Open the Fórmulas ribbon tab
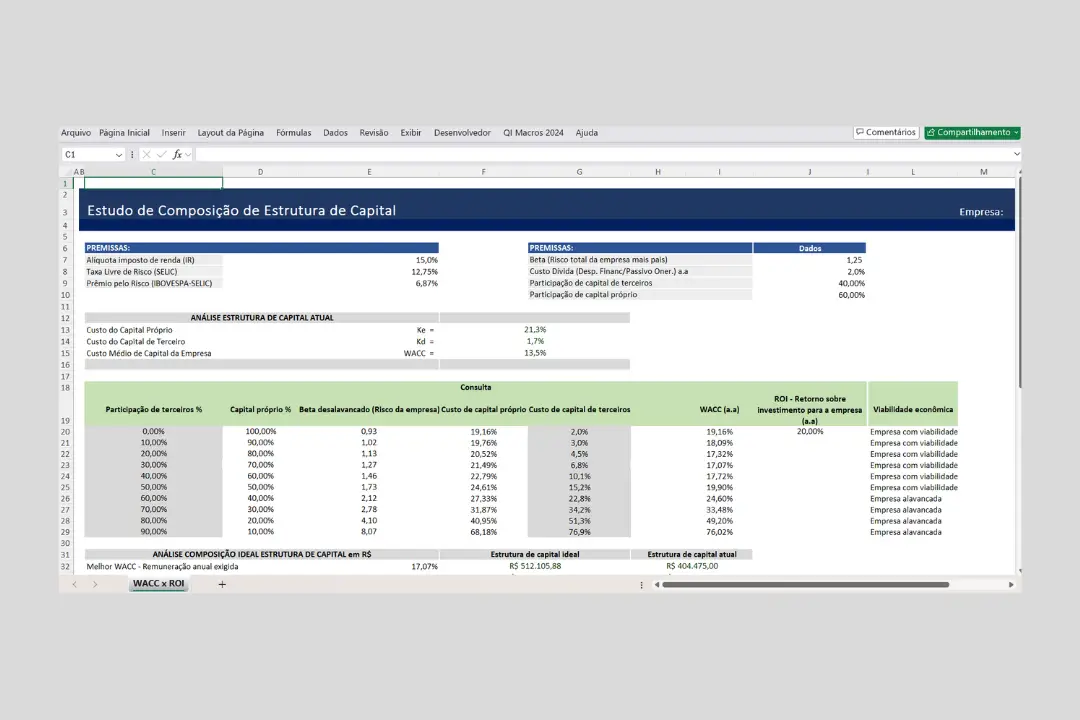The height and width of the screenshot is (720, 1080). click(294, 133)
